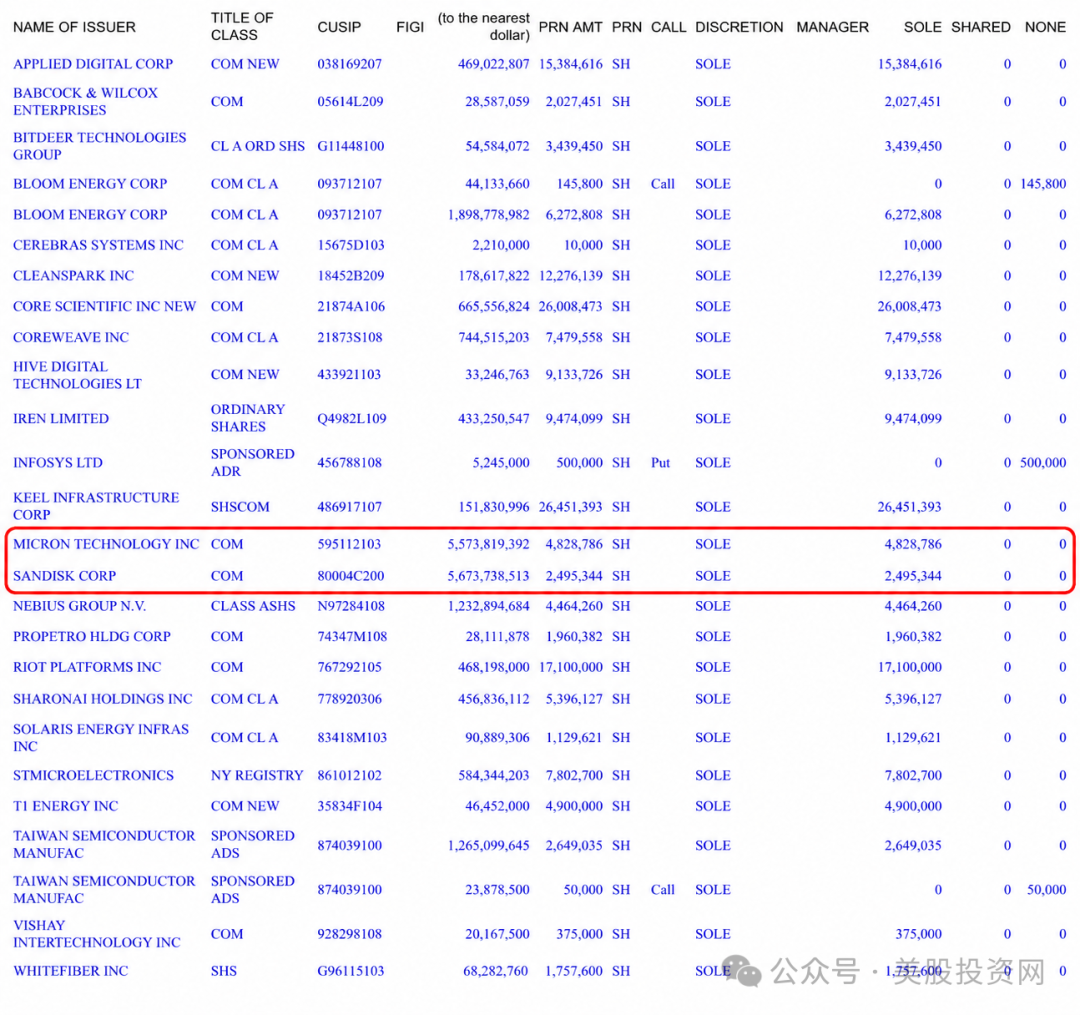
Task: Select SPONSORED ADR class for Infosys
Action: (x=253, y=463)
